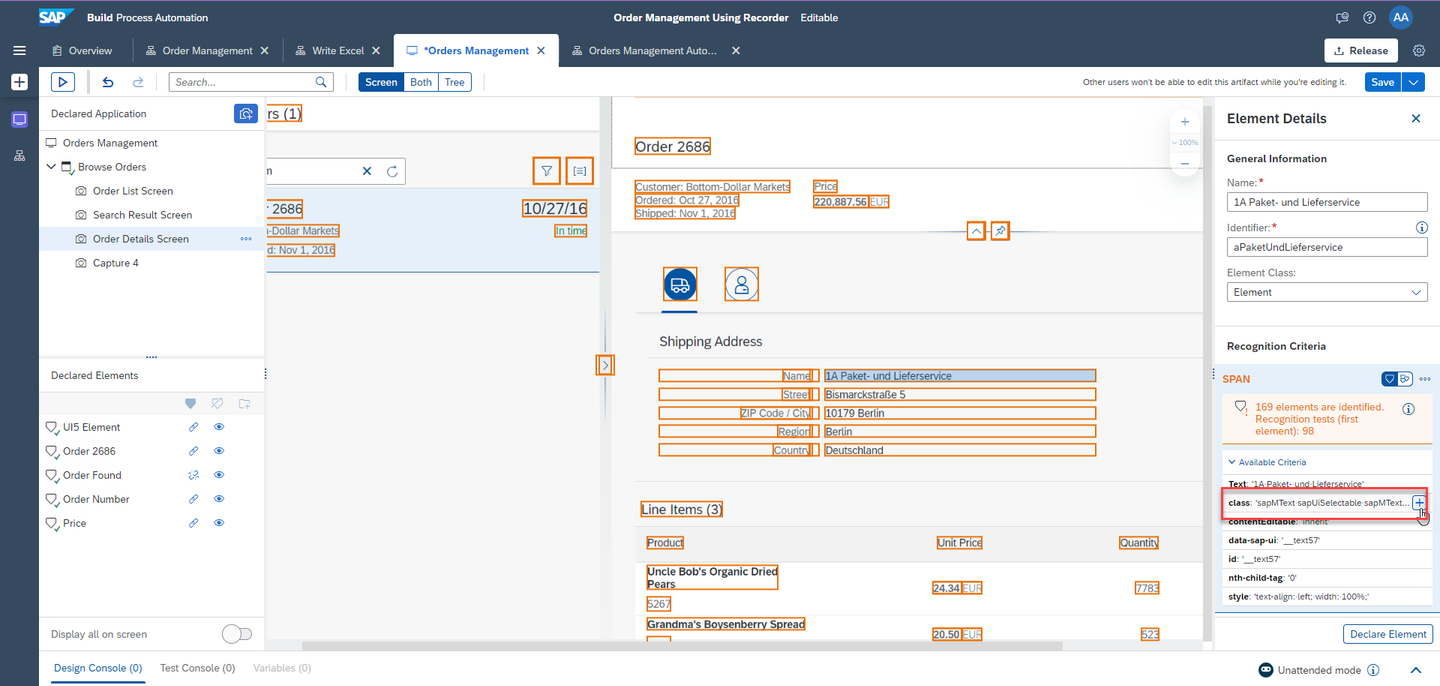
Task: Undo the last change
Action: pyautogui.click(x=108, y=82)
